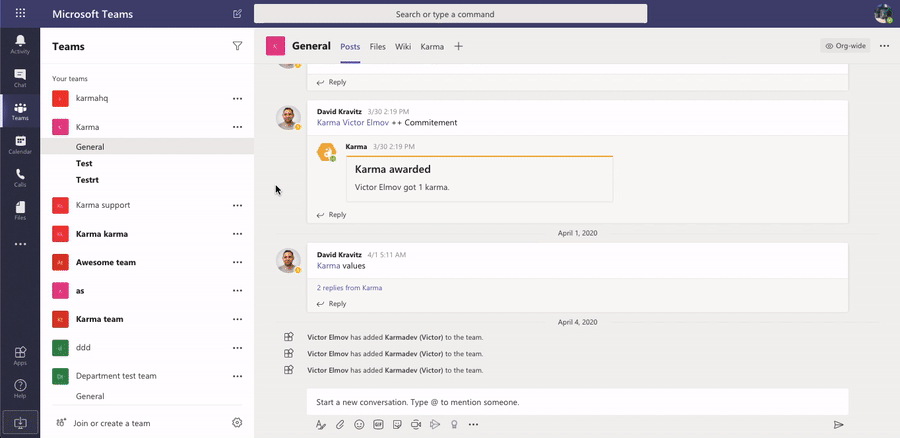
Task: Click the Praise badge icon
Action: click(x=453, y=425)
